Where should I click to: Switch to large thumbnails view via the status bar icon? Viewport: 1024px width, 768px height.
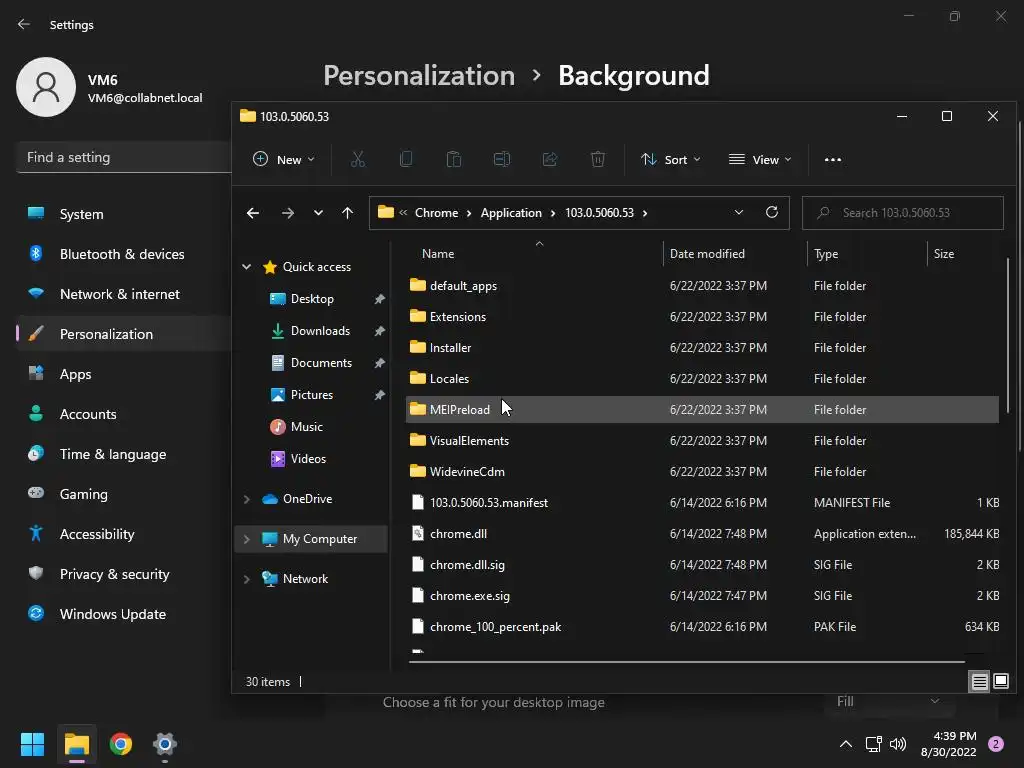[1000, 682]
